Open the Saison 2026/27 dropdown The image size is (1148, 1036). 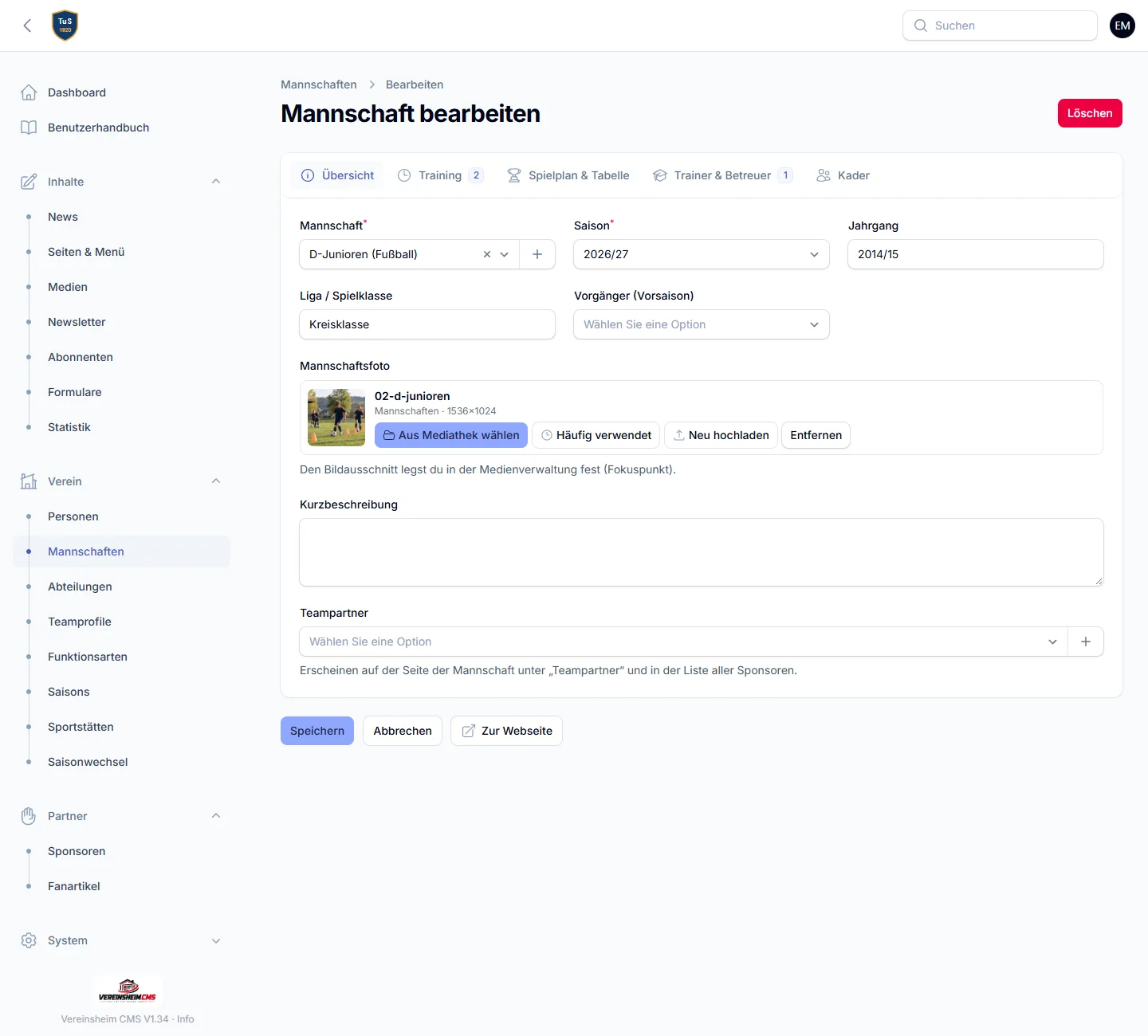coord(702,254)
